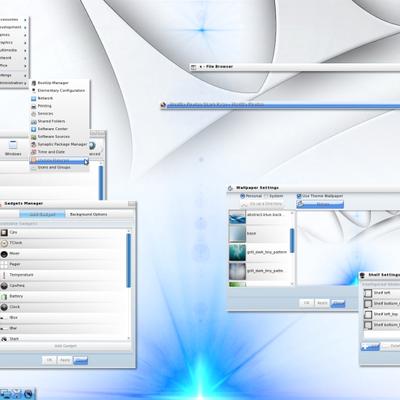Toggle Use Theme Wallpaper checkbox
The image size is (400, 400).
tap(299, 196)
